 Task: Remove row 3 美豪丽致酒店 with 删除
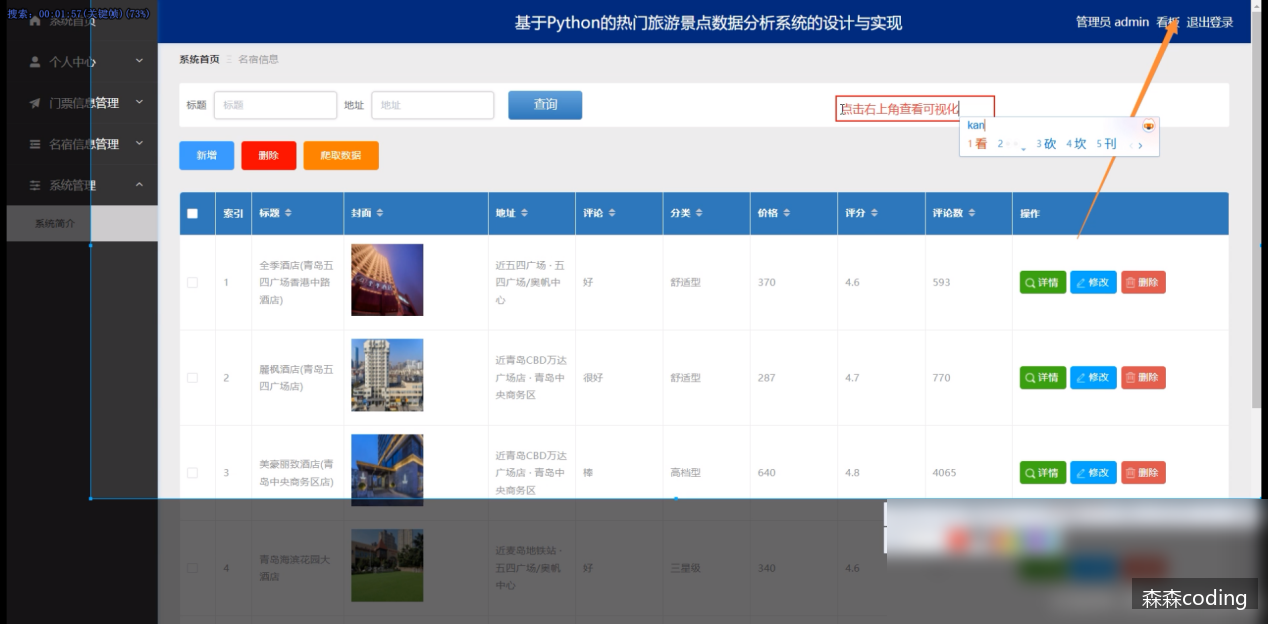[1143, 473]
